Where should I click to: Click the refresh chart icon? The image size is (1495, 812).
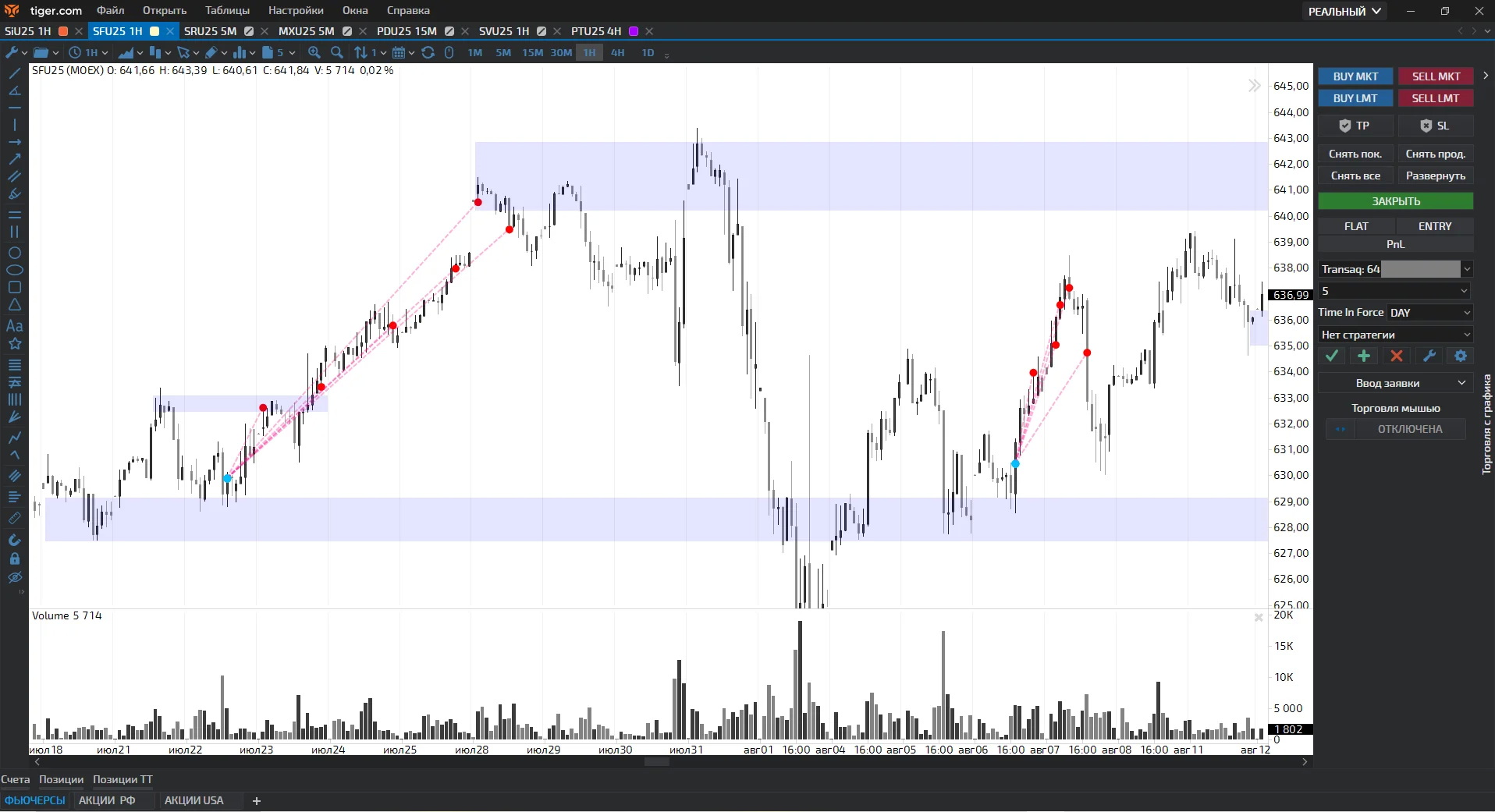point(428,52)
